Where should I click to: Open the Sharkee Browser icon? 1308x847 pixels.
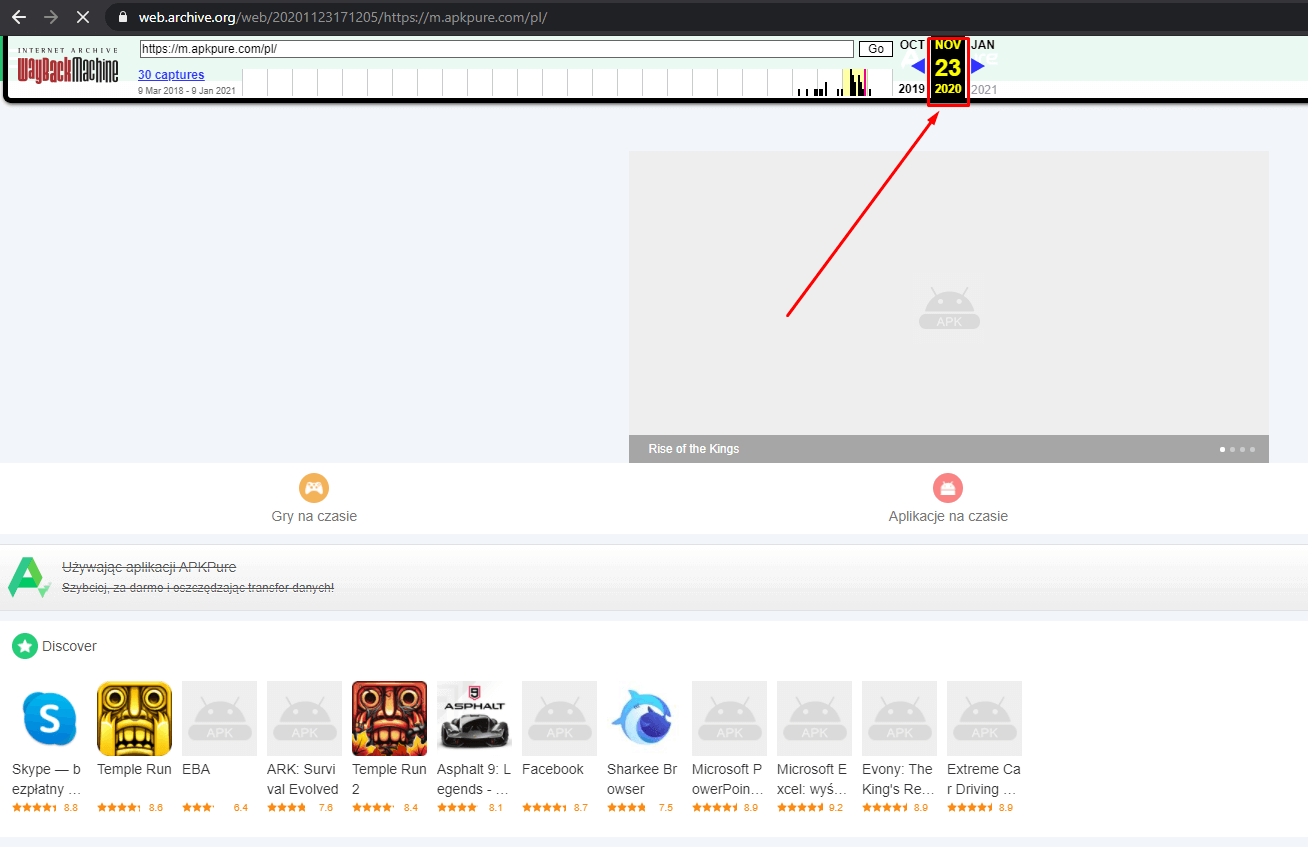click(x=644, y=718)
